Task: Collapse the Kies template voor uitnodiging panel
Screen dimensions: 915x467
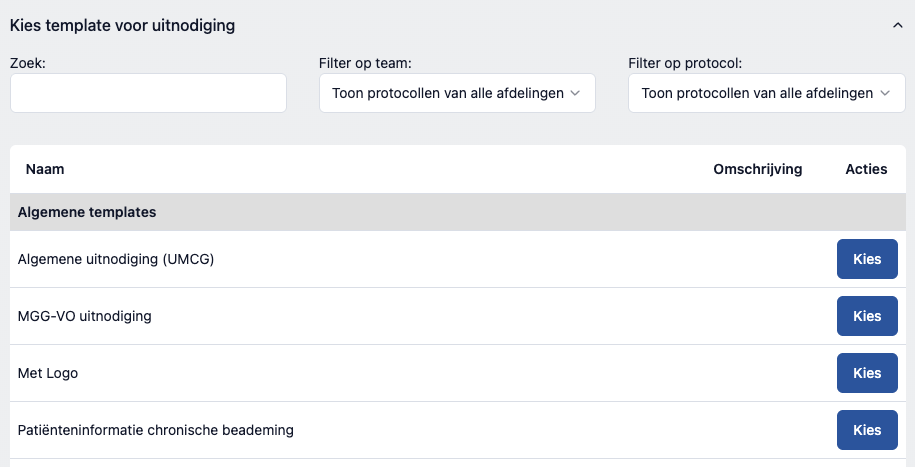Action: tap(897, 26)
